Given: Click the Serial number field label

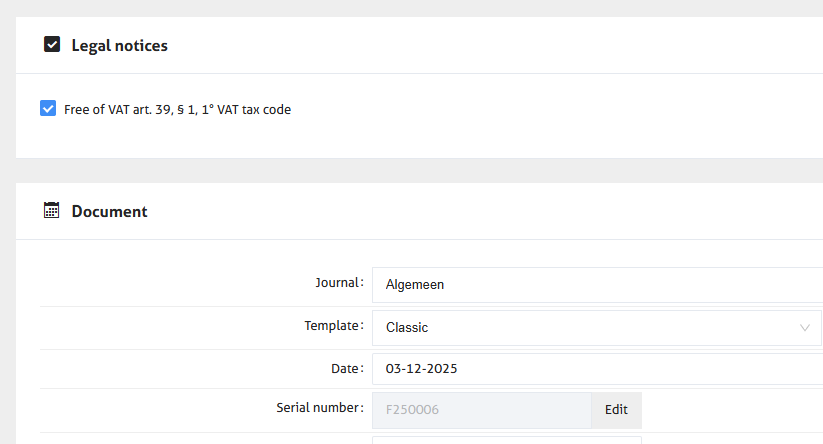Looking at the screenshot, I should click(319, 408).
